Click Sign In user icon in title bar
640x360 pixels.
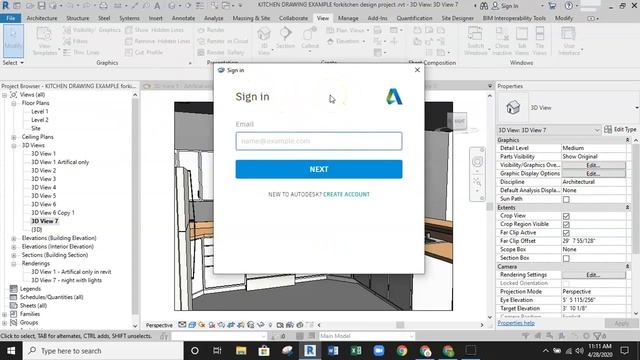(495, 6)
